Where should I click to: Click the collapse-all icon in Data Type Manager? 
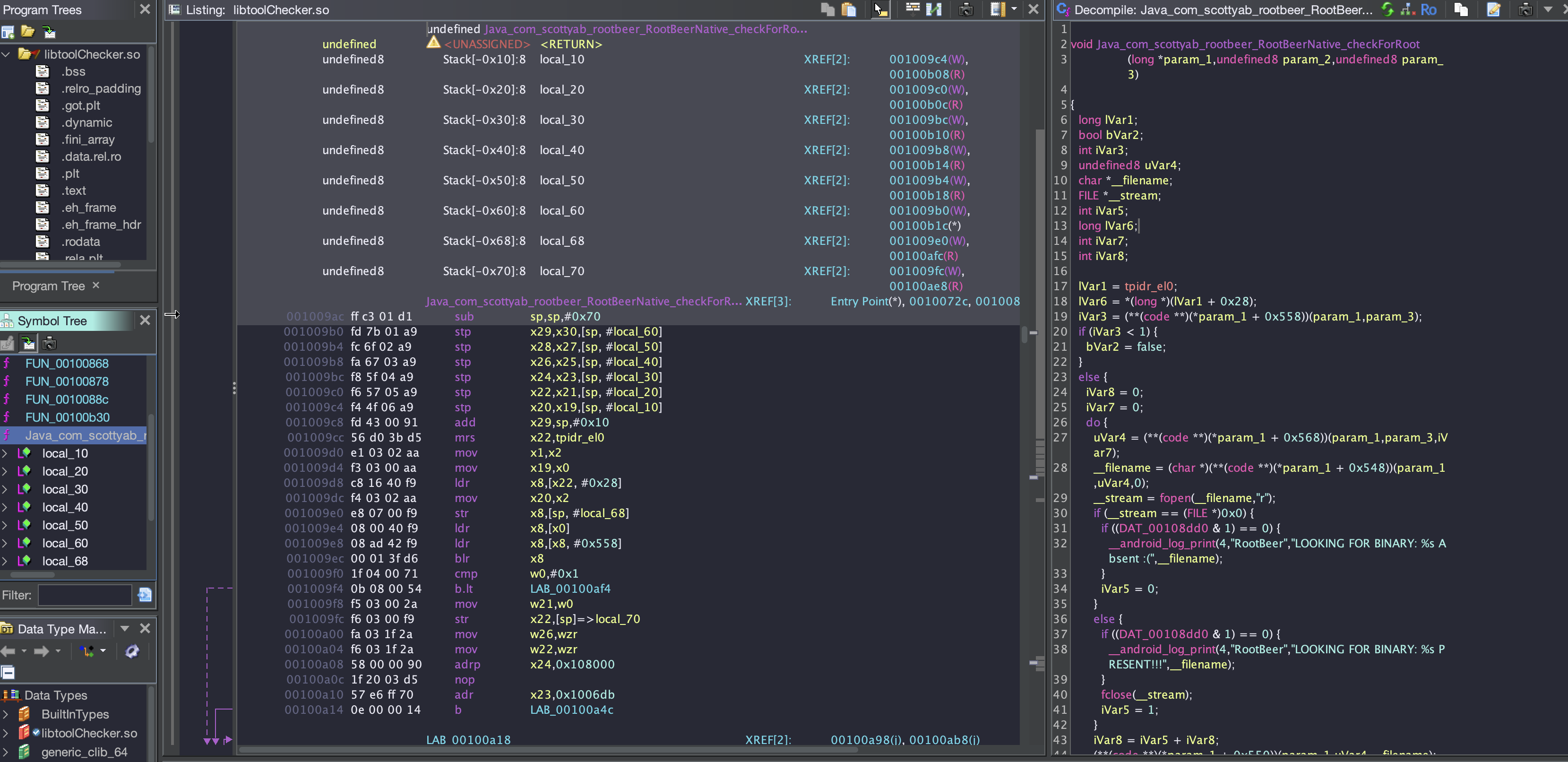8,673
